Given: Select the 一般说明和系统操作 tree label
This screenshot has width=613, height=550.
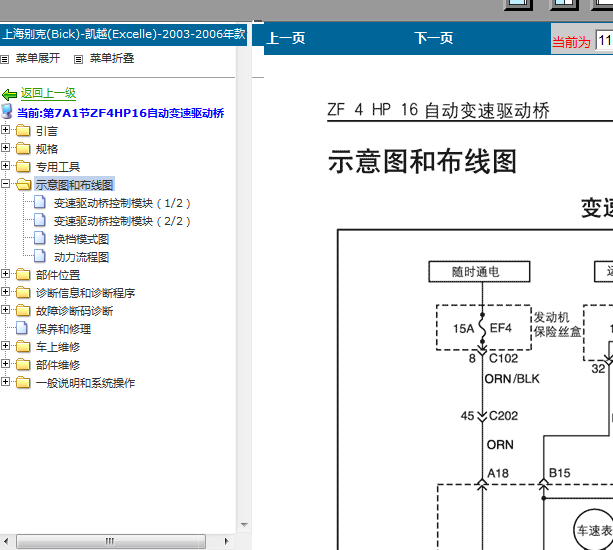Looking at the screenshot, I should [x=85, y=383].
